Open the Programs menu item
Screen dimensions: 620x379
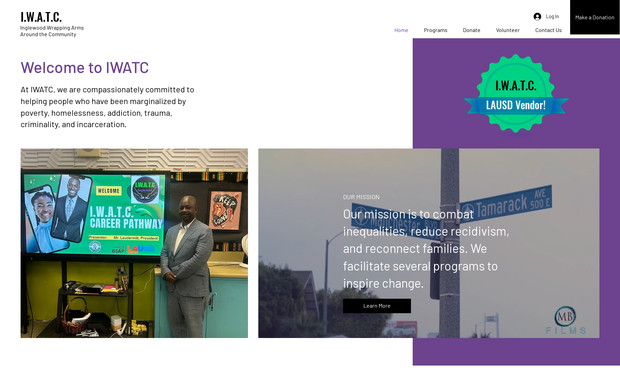point(435,30)
